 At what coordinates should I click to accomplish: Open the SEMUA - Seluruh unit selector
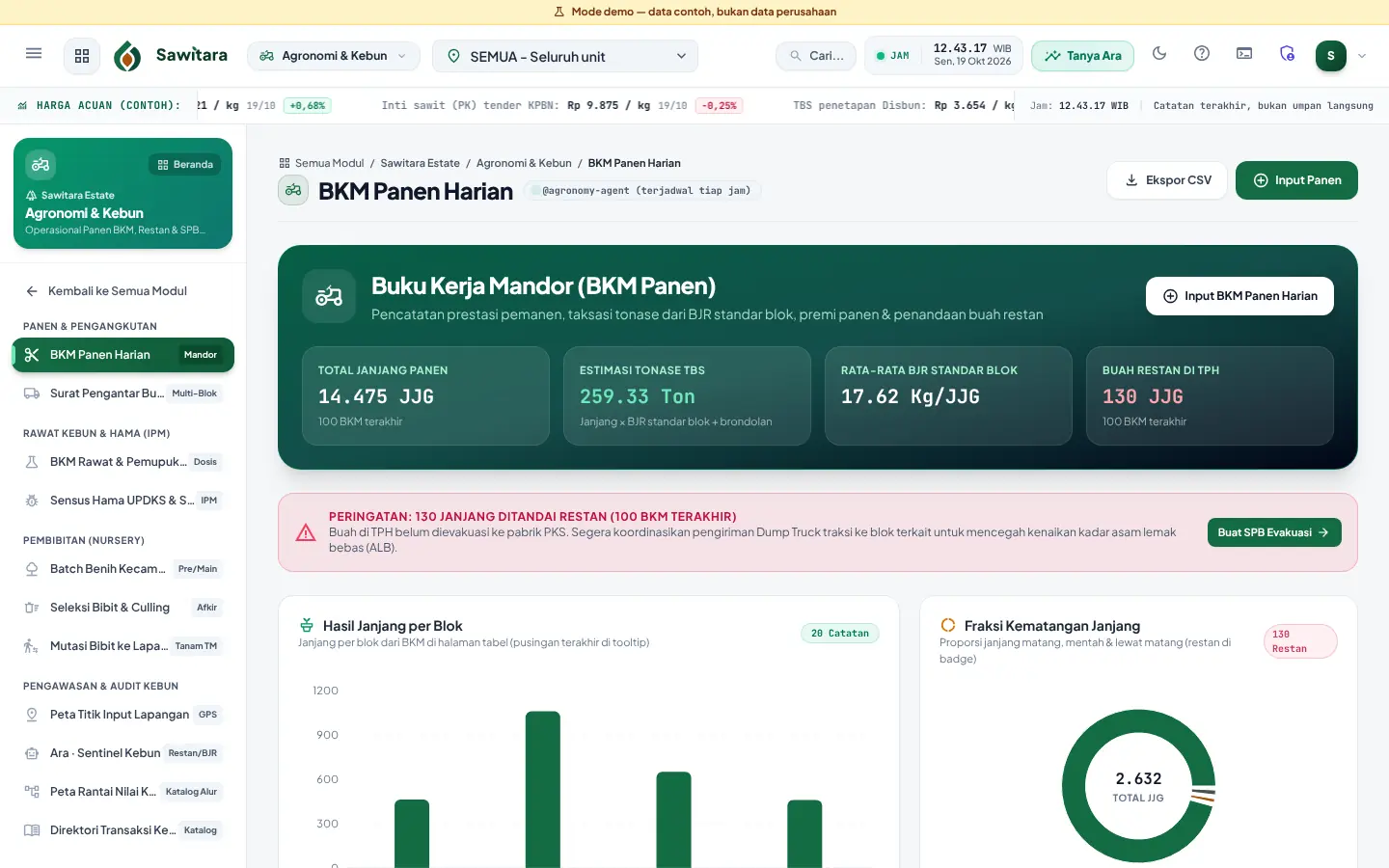(x=565, y=56)
